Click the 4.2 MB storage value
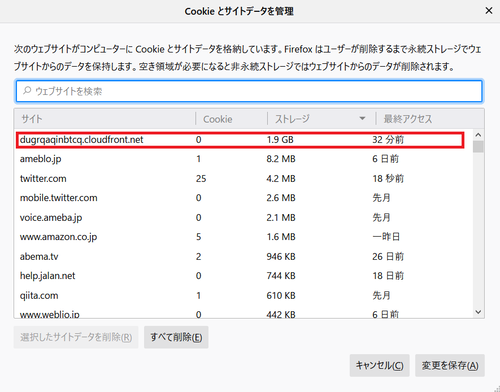Viewport: 500px width, 392px height. pos(281,179)
